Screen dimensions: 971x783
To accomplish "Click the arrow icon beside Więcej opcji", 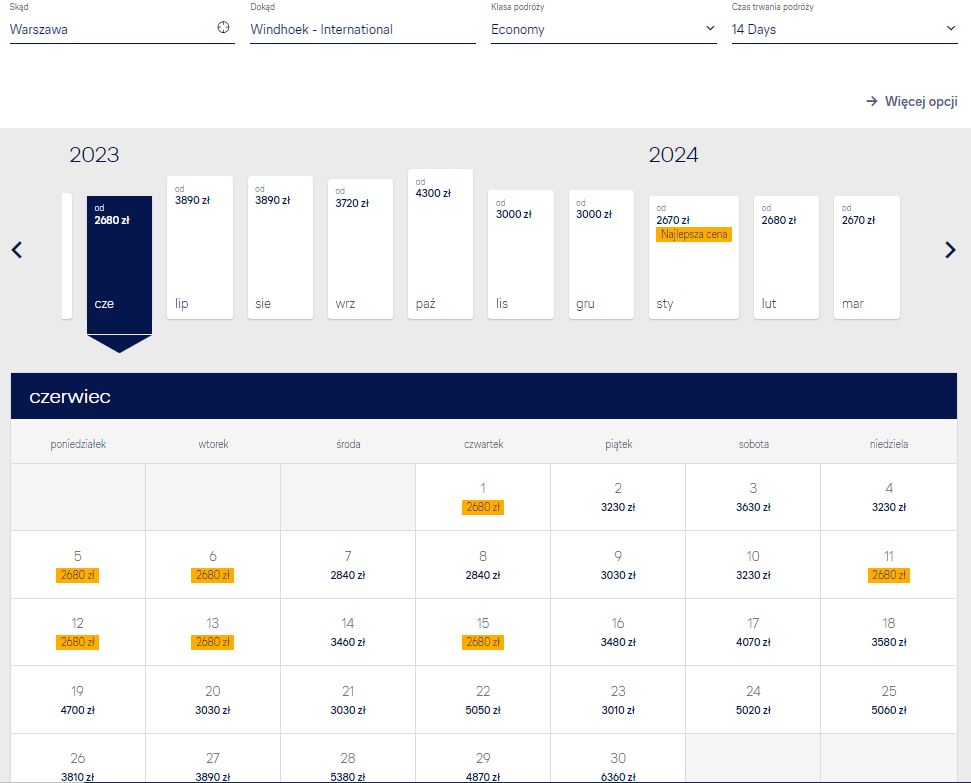I will click(871, 101).
